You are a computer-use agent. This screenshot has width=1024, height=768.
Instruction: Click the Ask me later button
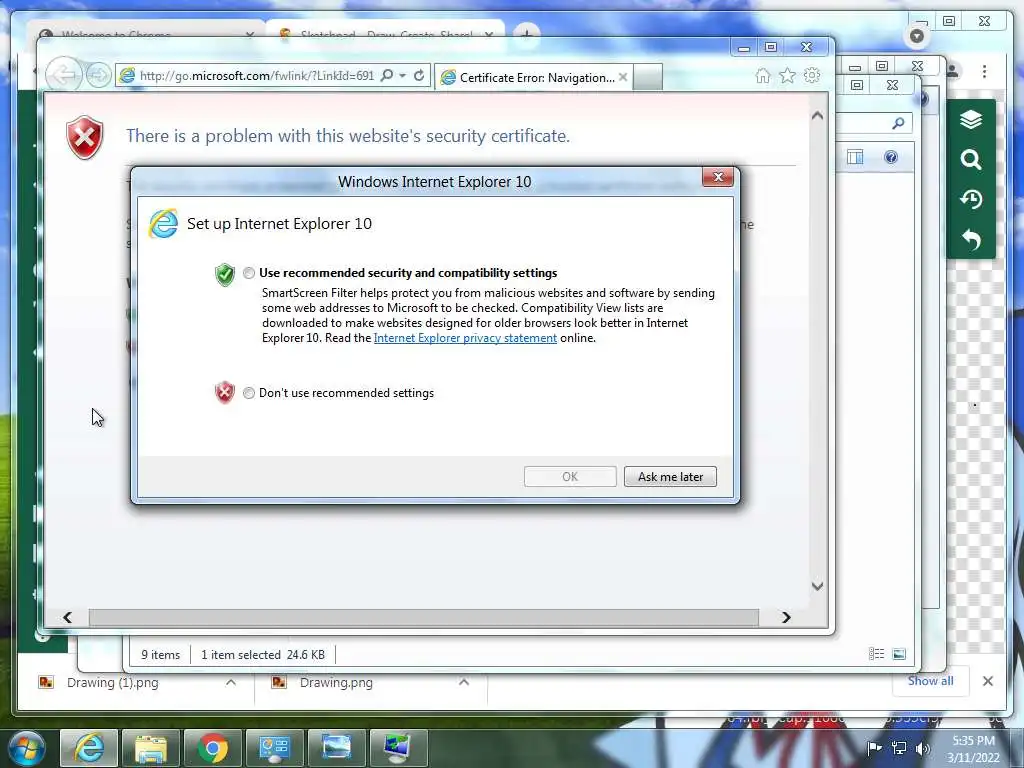670,477
